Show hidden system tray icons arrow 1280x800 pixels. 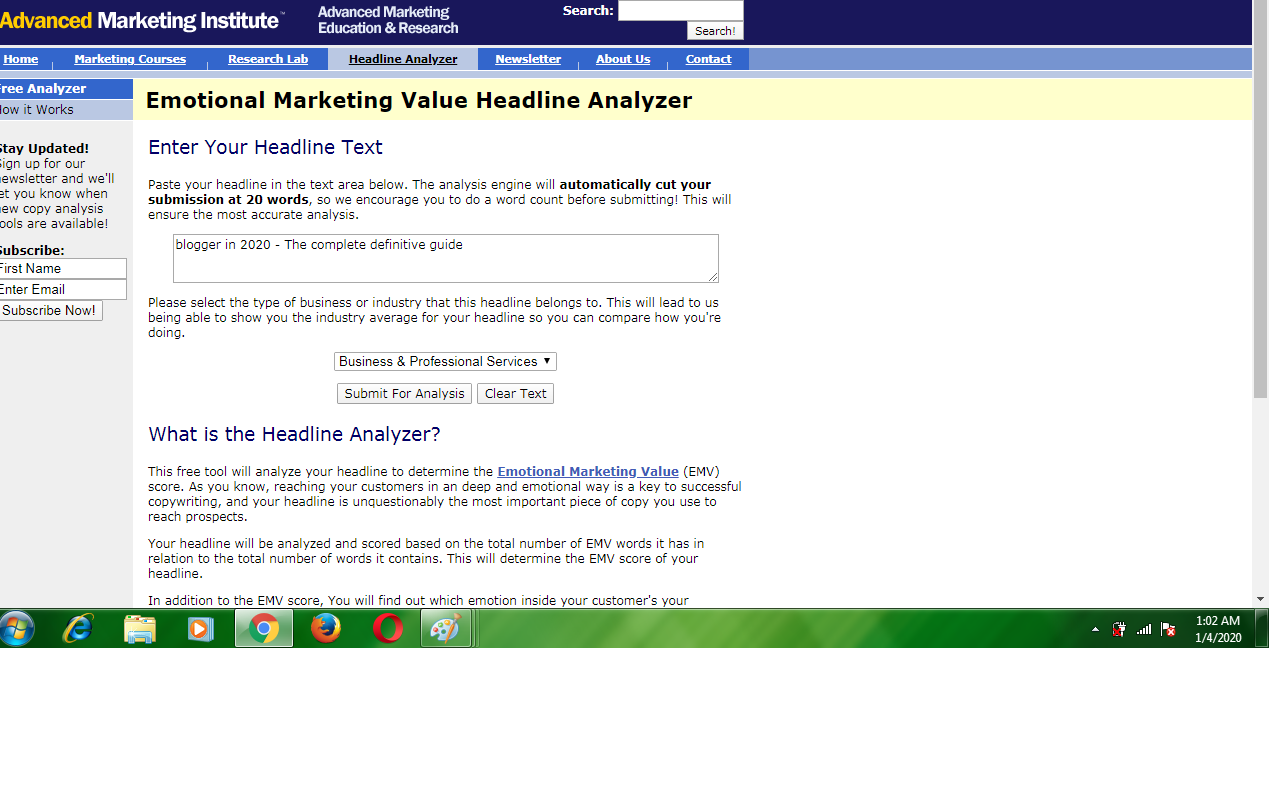pos(1095,630)
